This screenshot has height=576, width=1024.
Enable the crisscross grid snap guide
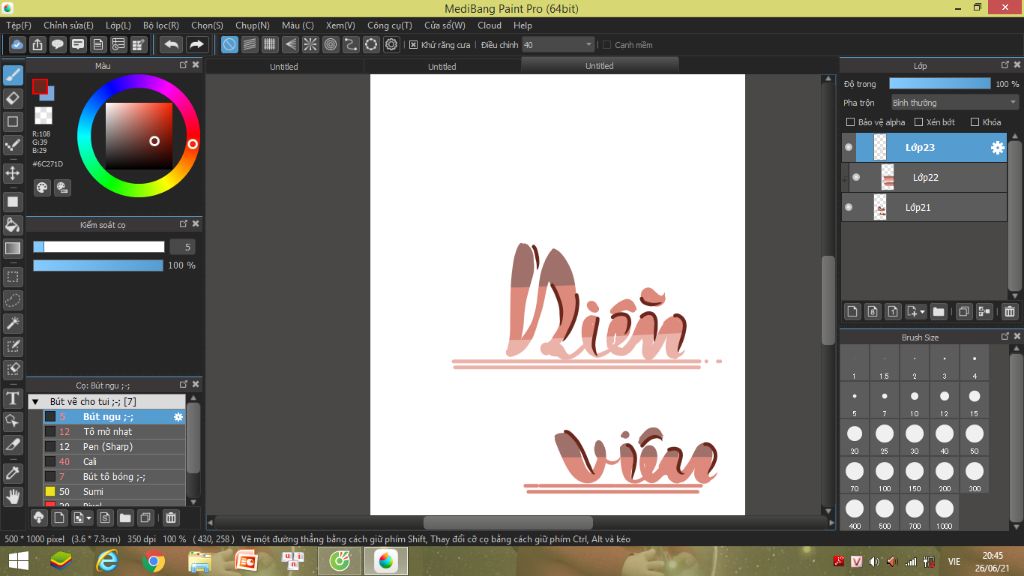point(270,44)
